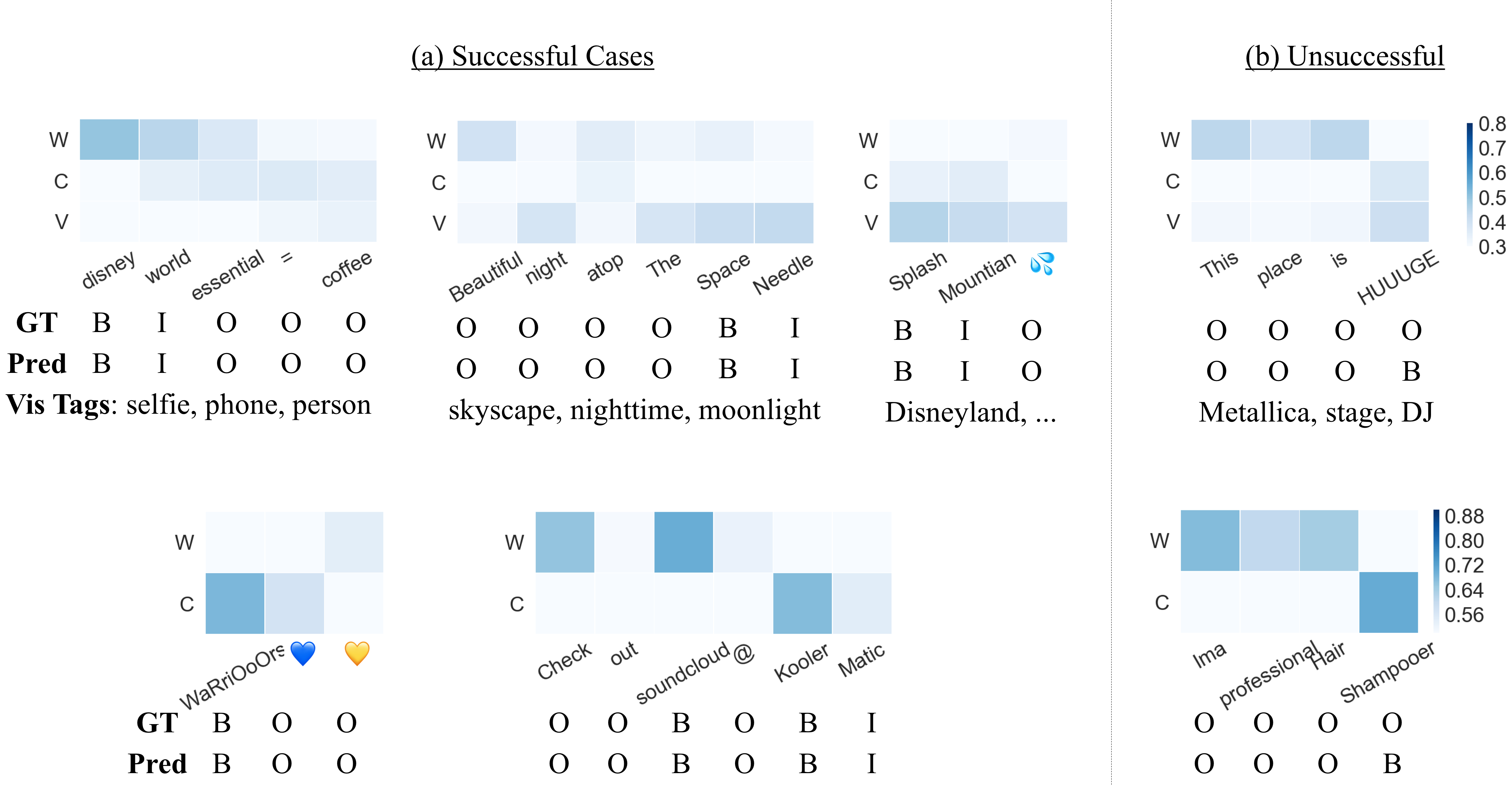Click the blue heart emoji

pos(303,653)
